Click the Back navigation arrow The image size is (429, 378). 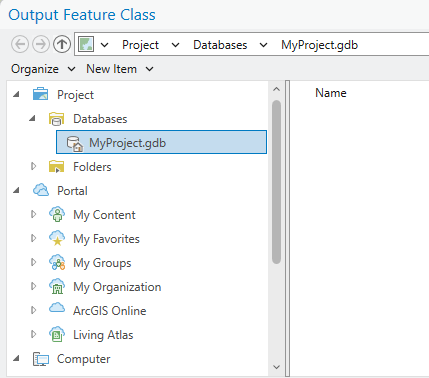pyautogui.click(x=20, y=44)
